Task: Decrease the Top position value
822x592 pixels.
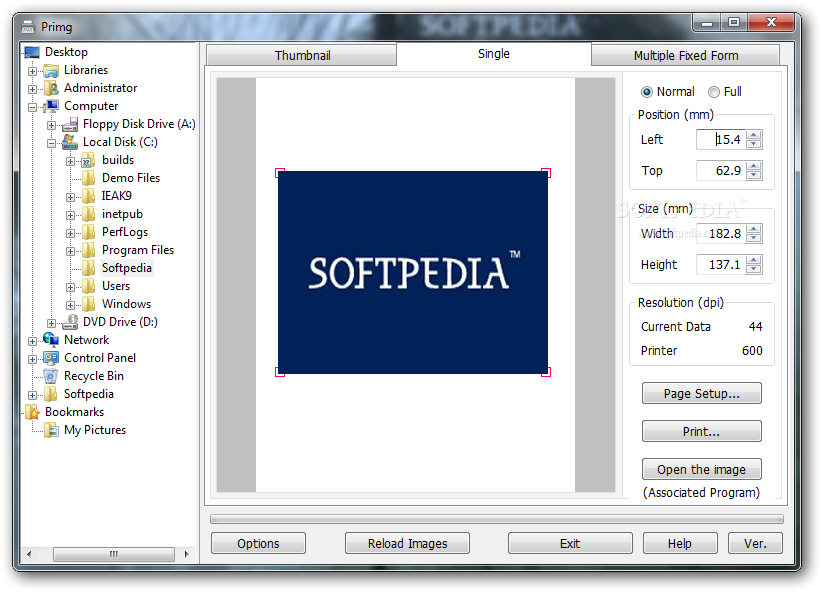Action: click(x=754, y=176)
